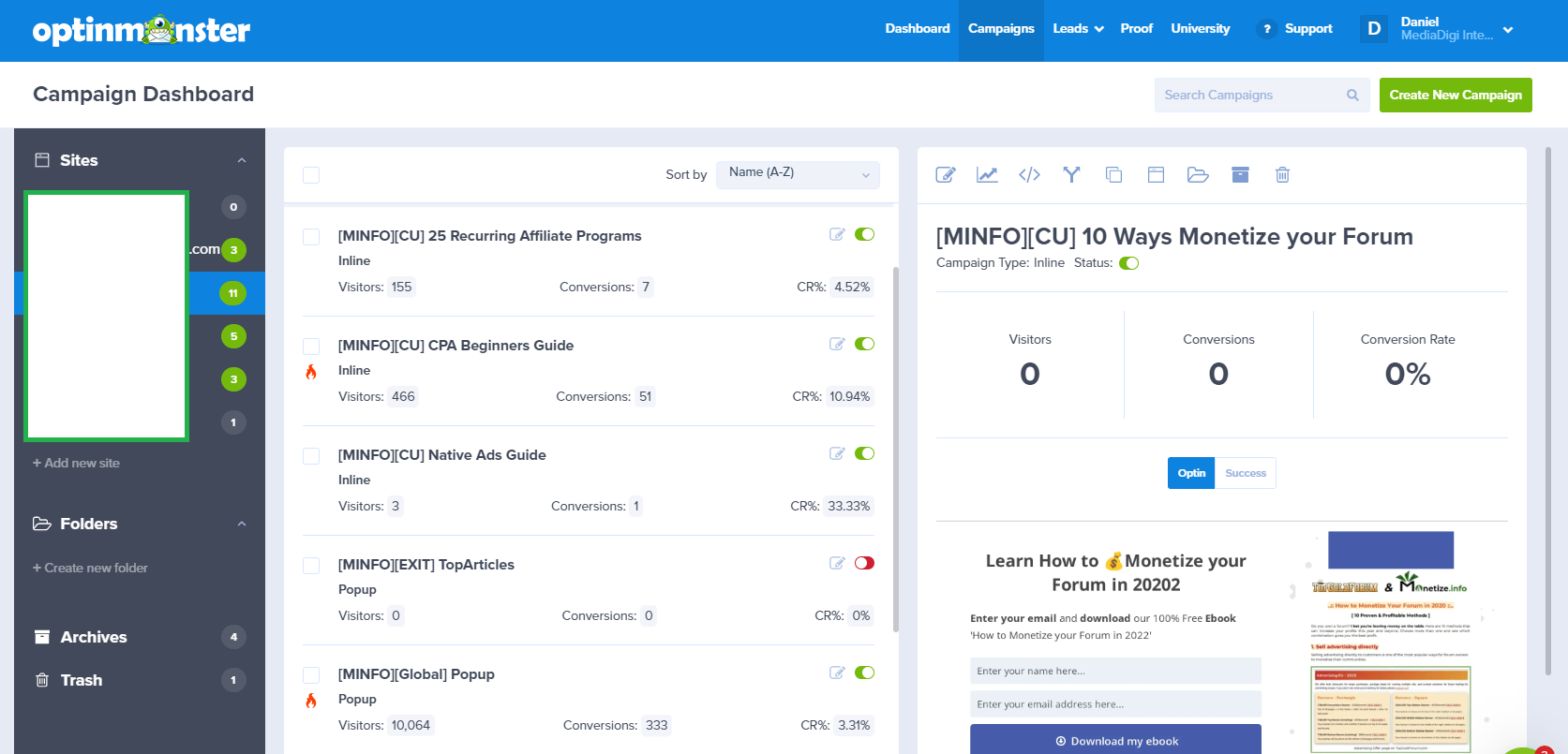Image resolution: width=1568 pixels, height=754 pixels.
Task: Toggle status of the [Global] Popup campaign
Action: coord(864,673)
